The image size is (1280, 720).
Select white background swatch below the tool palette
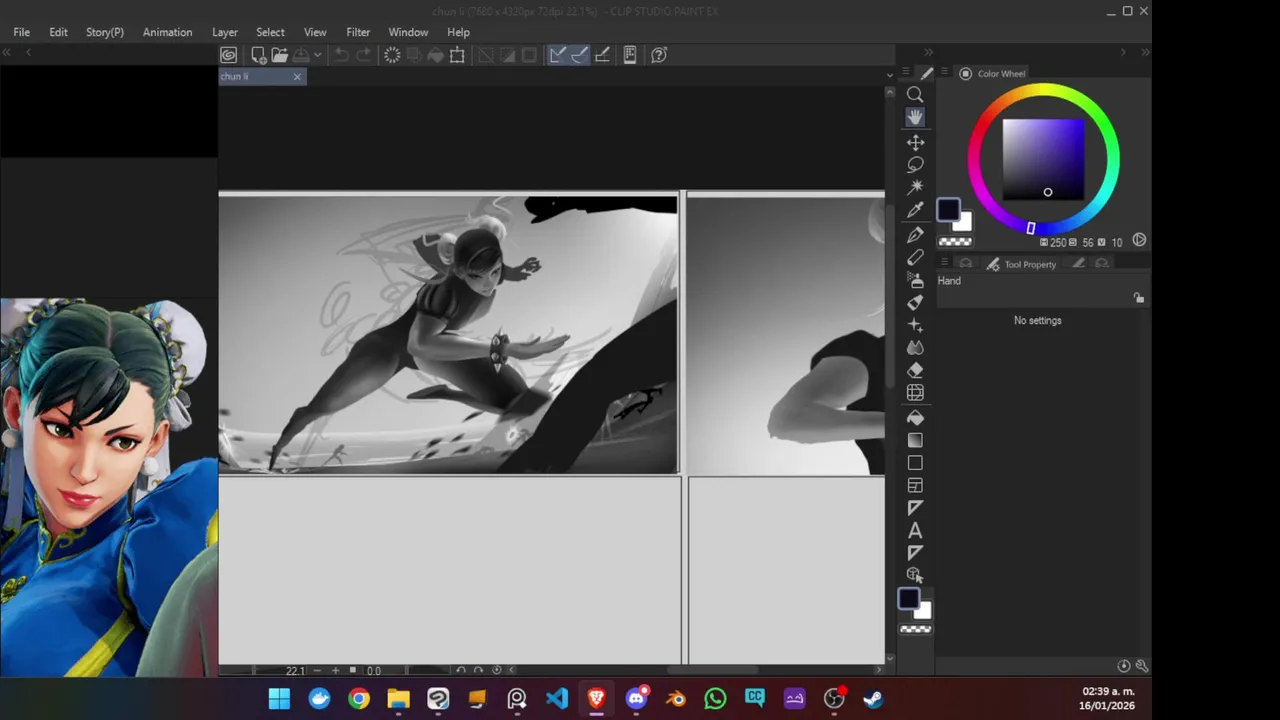click(923, 611)
